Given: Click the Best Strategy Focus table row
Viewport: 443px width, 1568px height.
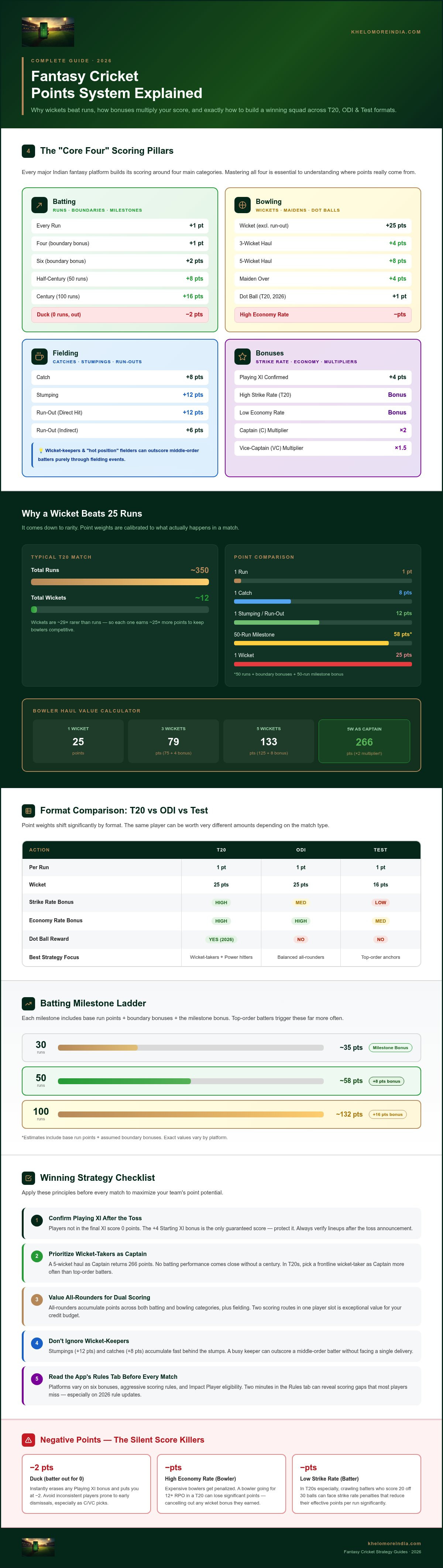Looking at the screenshot, I should pyautogui.click(x=222, y=957).
